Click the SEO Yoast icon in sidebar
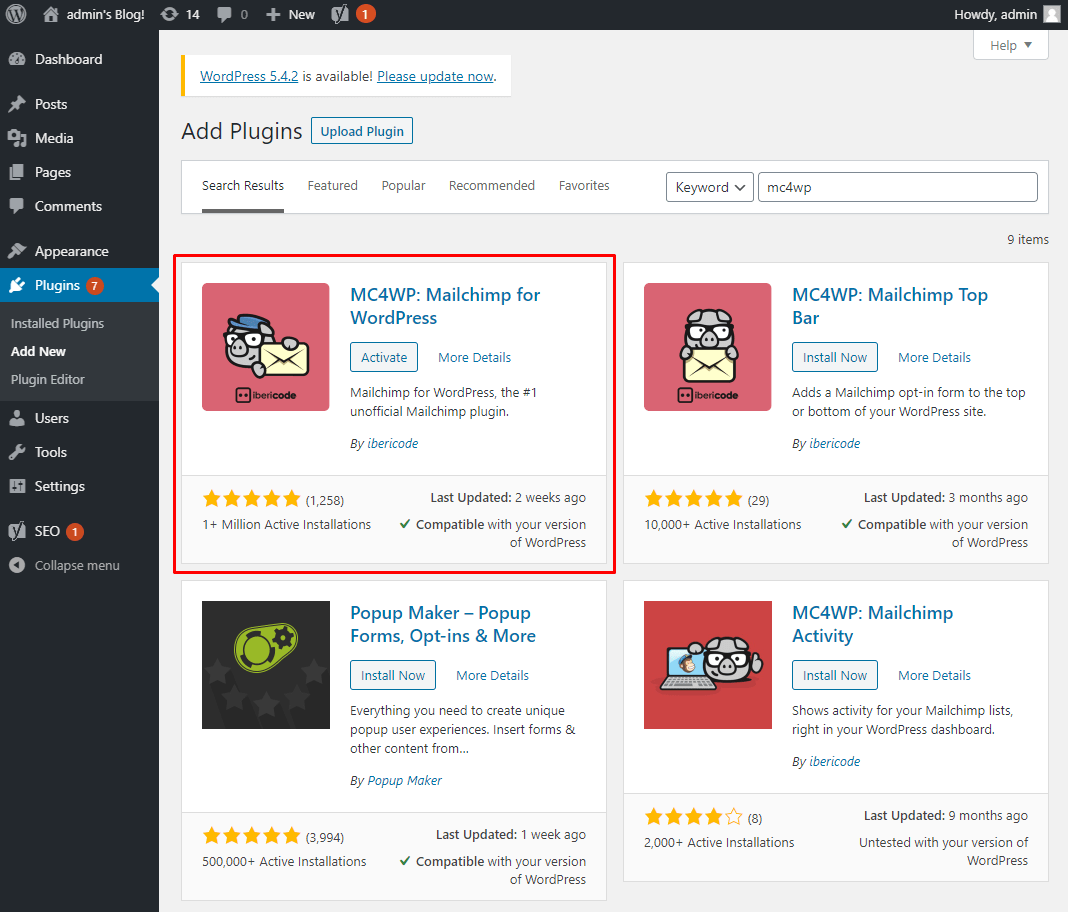Screen dimensions: 1068x912 point(17,531)
